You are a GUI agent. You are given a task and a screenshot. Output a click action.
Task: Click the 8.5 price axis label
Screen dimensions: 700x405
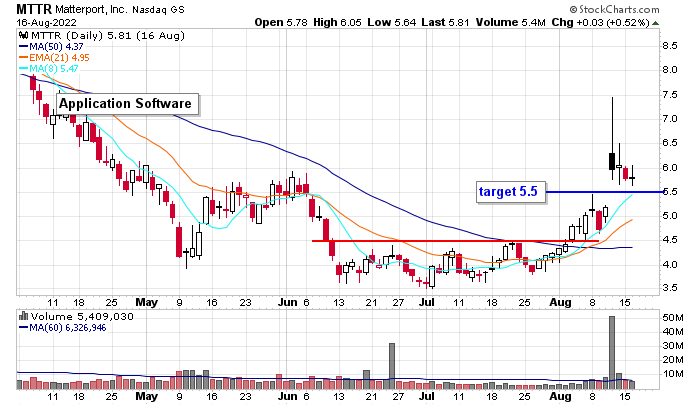(670, 46)
